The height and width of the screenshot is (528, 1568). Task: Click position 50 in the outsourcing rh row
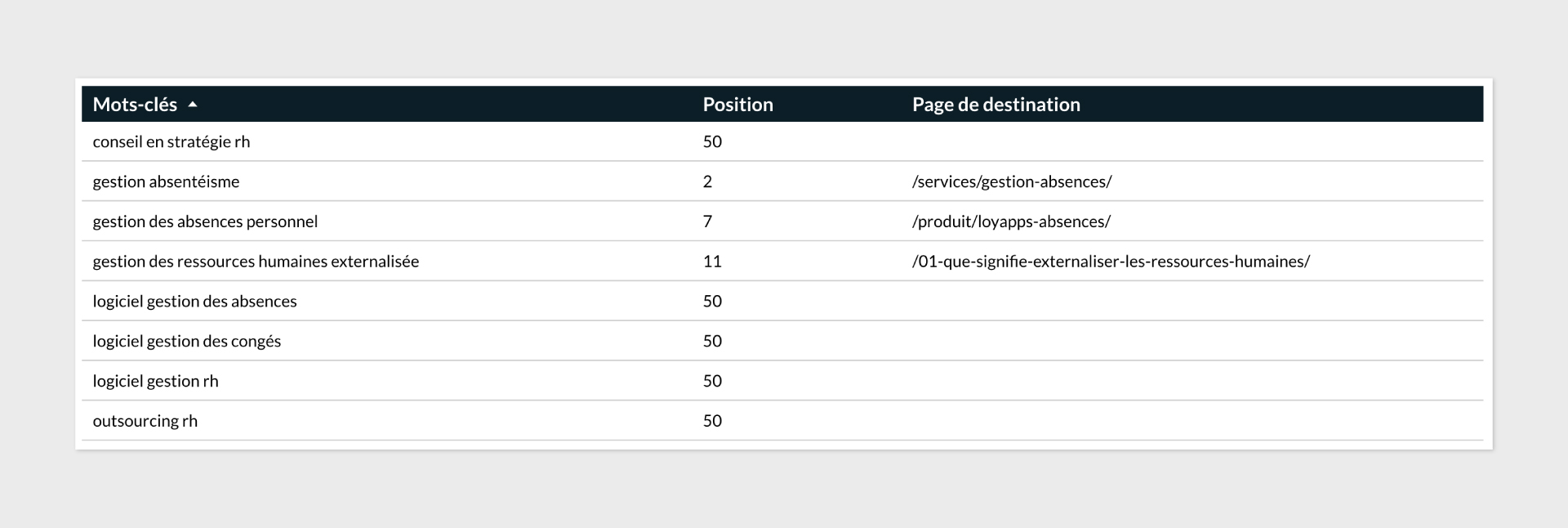coord(712,421)
